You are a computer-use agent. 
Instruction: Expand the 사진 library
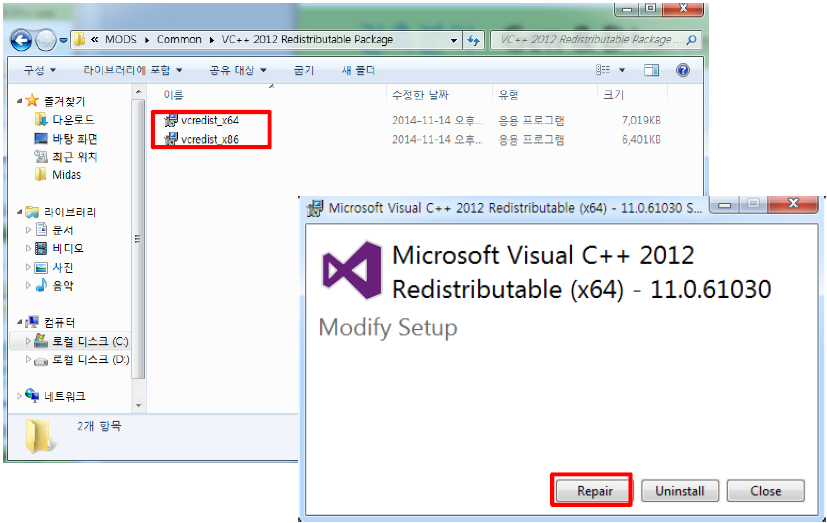click(28, 267)
